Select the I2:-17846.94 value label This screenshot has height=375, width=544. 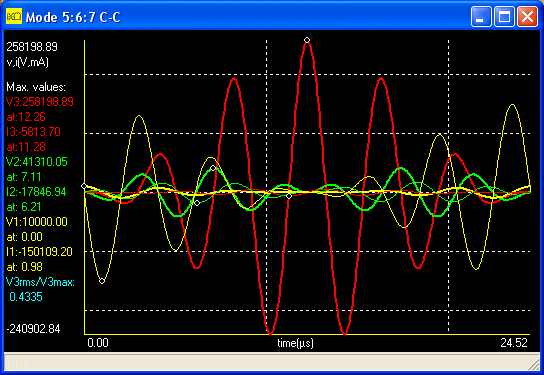(36, 192)
